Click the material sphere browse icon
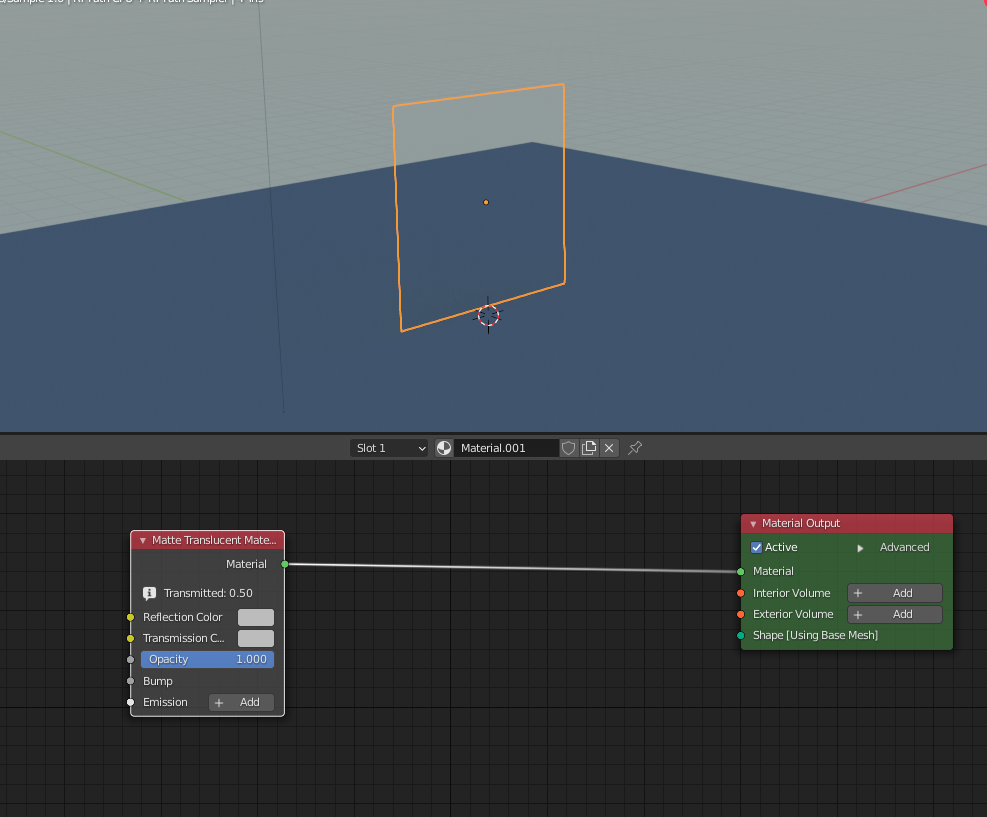This screenshot has width=987, height=817. coord(444,448)
